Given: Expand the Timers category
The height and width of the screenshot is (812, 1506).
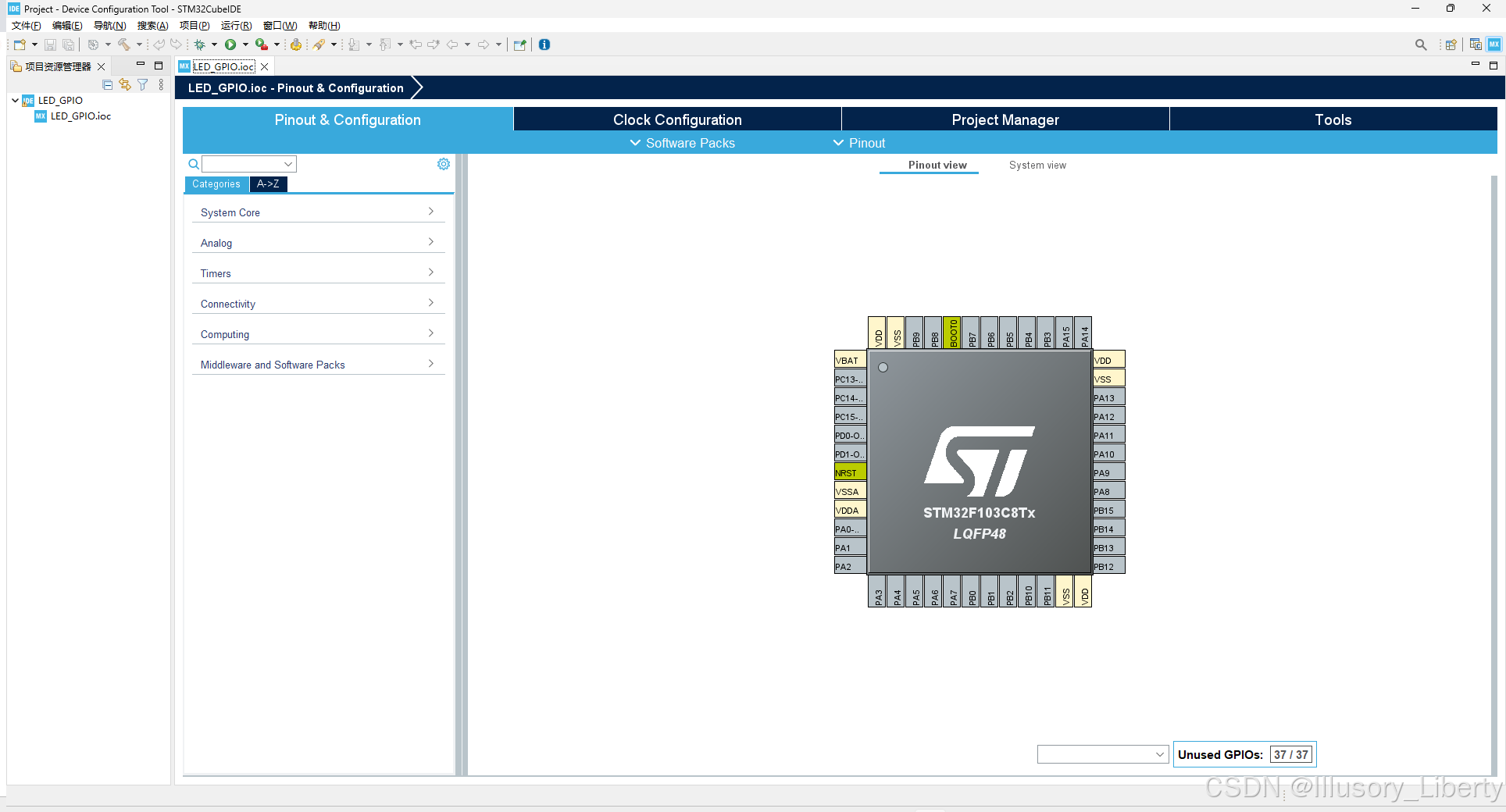Looking at the screenshot, I should 318,272.
